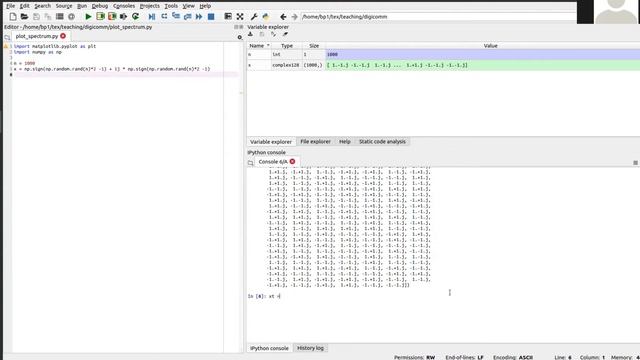Import data icon in Variable explorer

pos(251,34)
